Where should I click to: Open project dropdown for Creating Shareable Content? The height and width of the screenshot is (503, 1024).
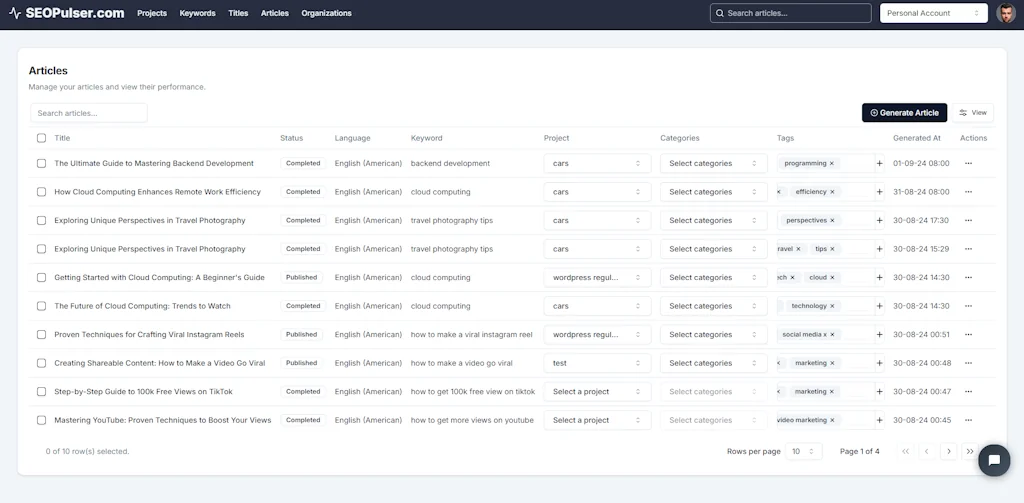pos(596,363)
